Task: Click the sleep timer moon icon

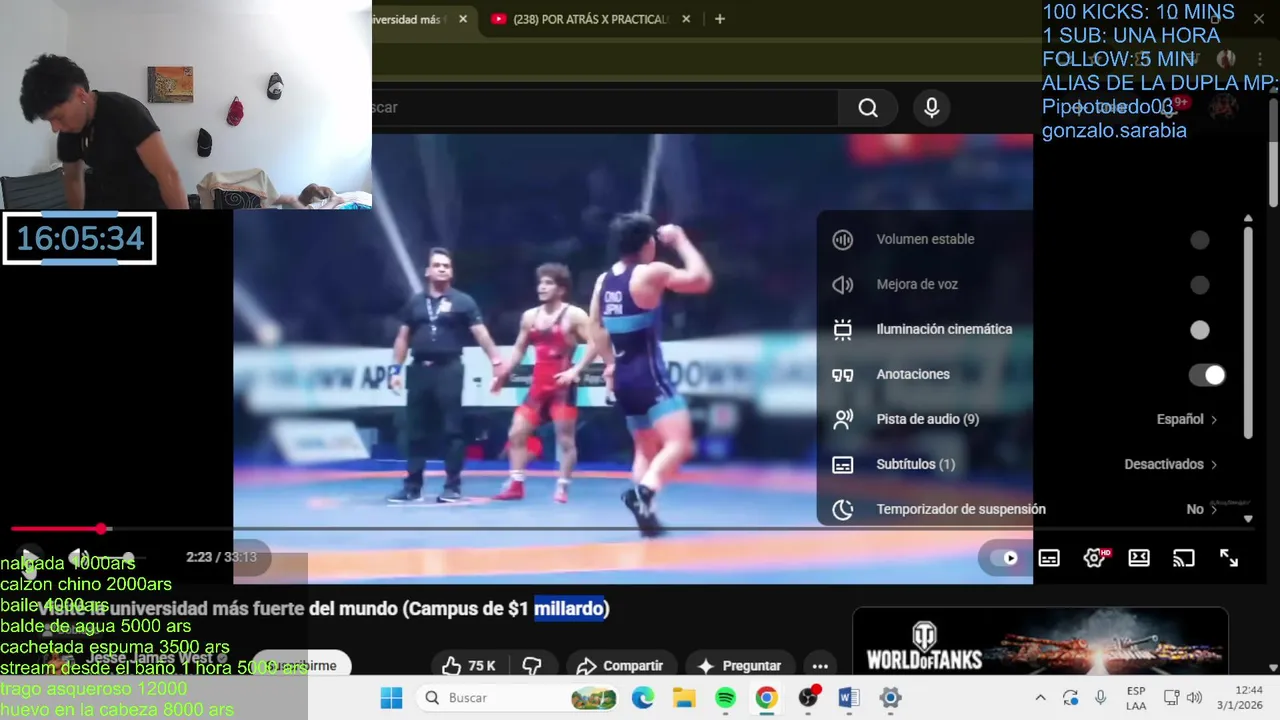Action: (843, 509)
